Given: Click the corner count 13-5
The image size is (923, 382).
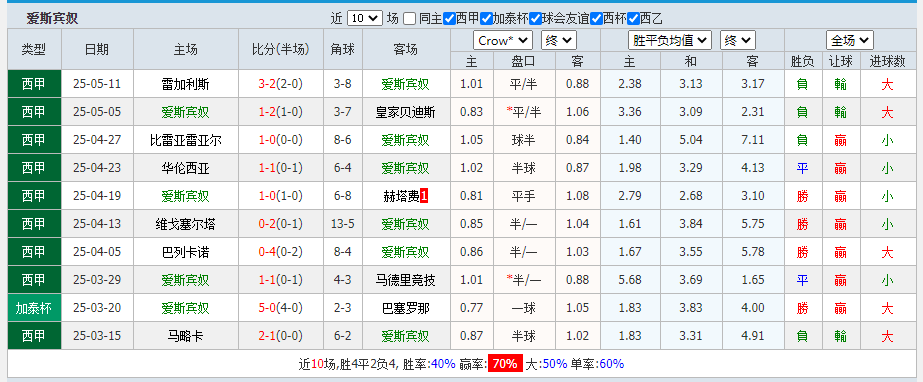Looking at the screenshot, I should point(343,224).
